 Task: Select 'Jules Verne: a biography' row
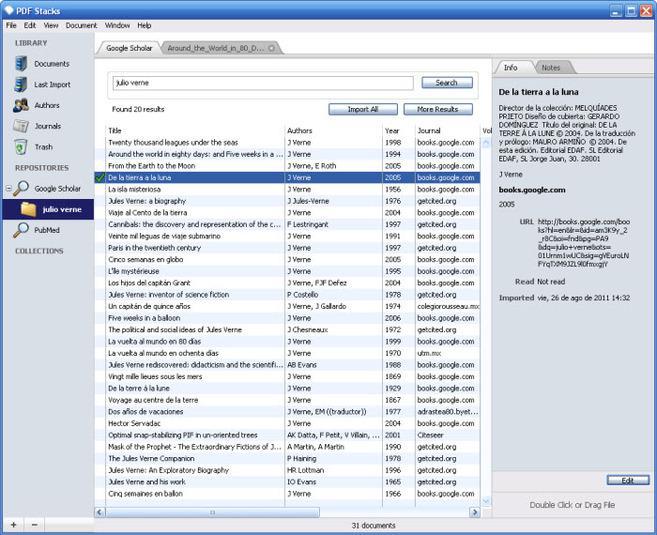[x=287, y=201]
